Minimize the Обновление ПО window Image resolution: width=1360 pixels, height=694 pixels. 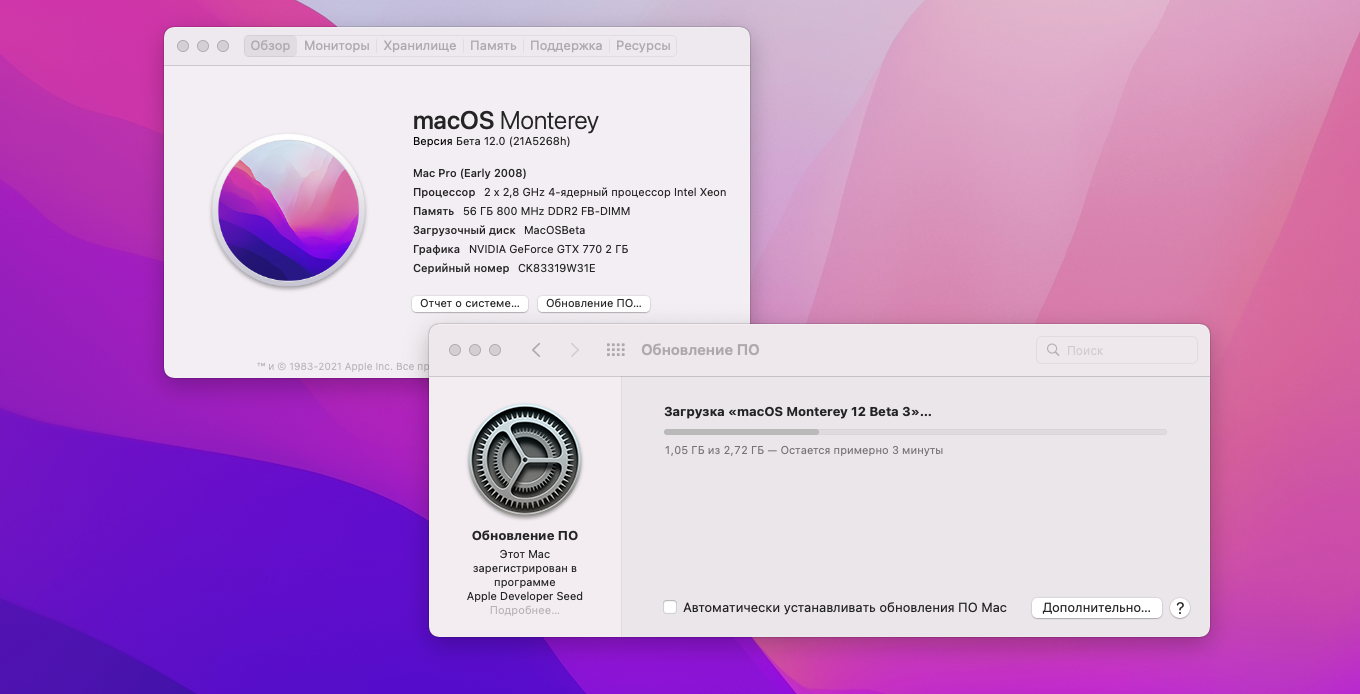click(475, 350)
